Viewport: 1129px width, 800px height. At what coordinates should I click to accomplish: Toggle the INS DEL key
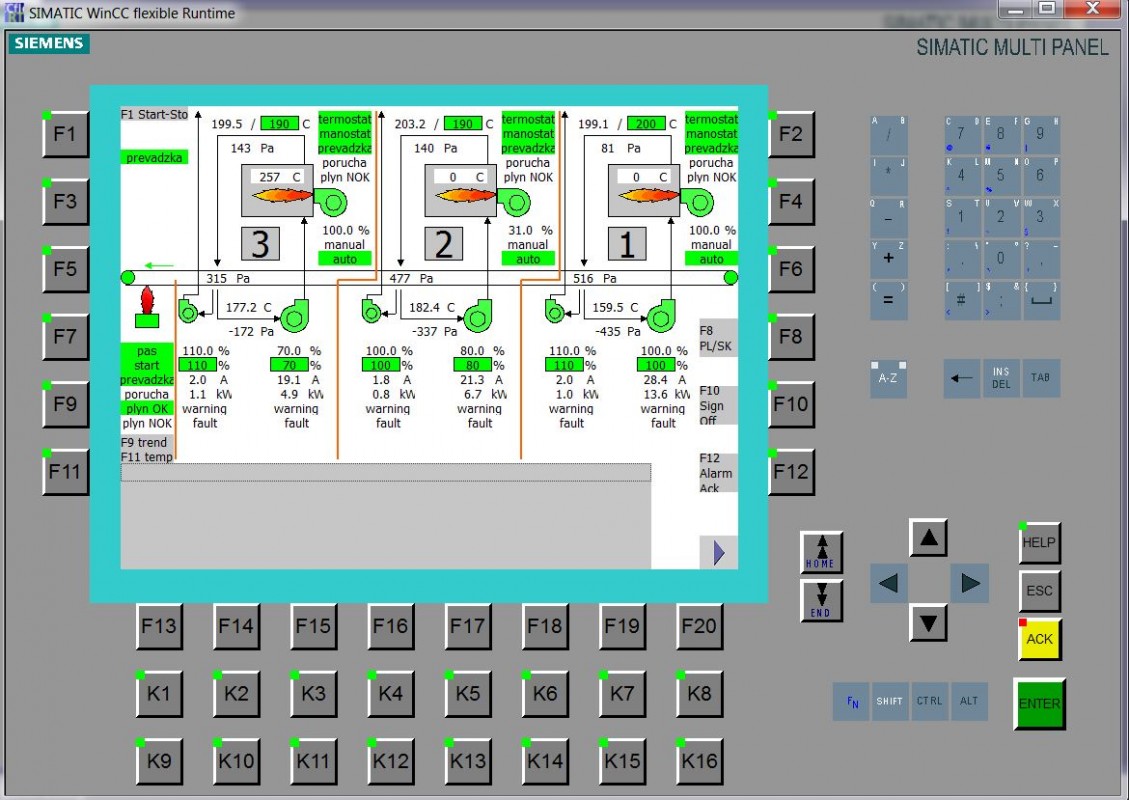(1001, 378)
